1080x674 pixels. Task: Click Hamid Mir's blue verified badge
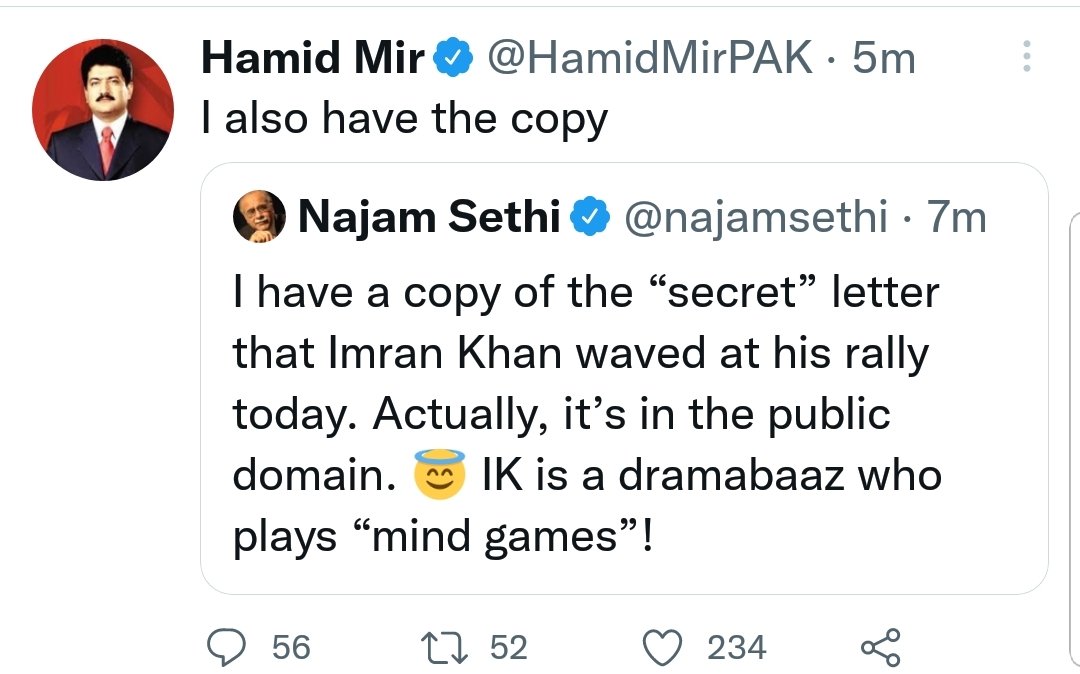[453, 57]
